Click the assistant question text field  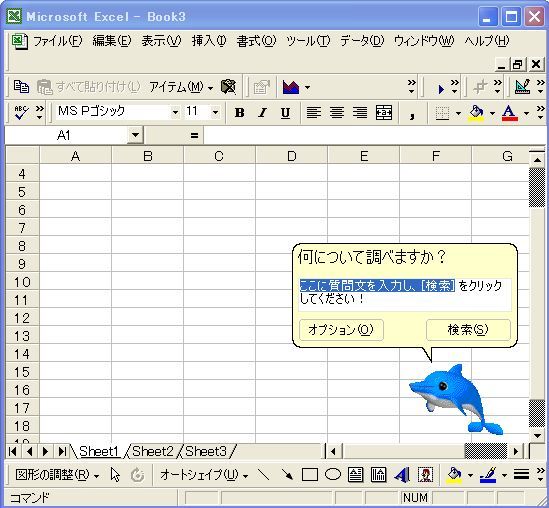404,294
